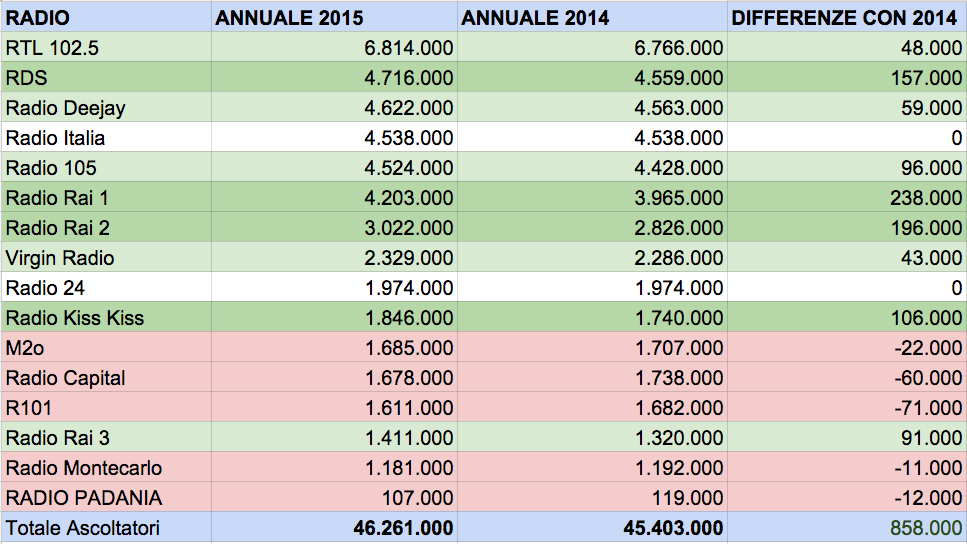This screenshot has width=967, height=544.
Task: Click the 46.261.000 total cell
Action: pos(334,528)
